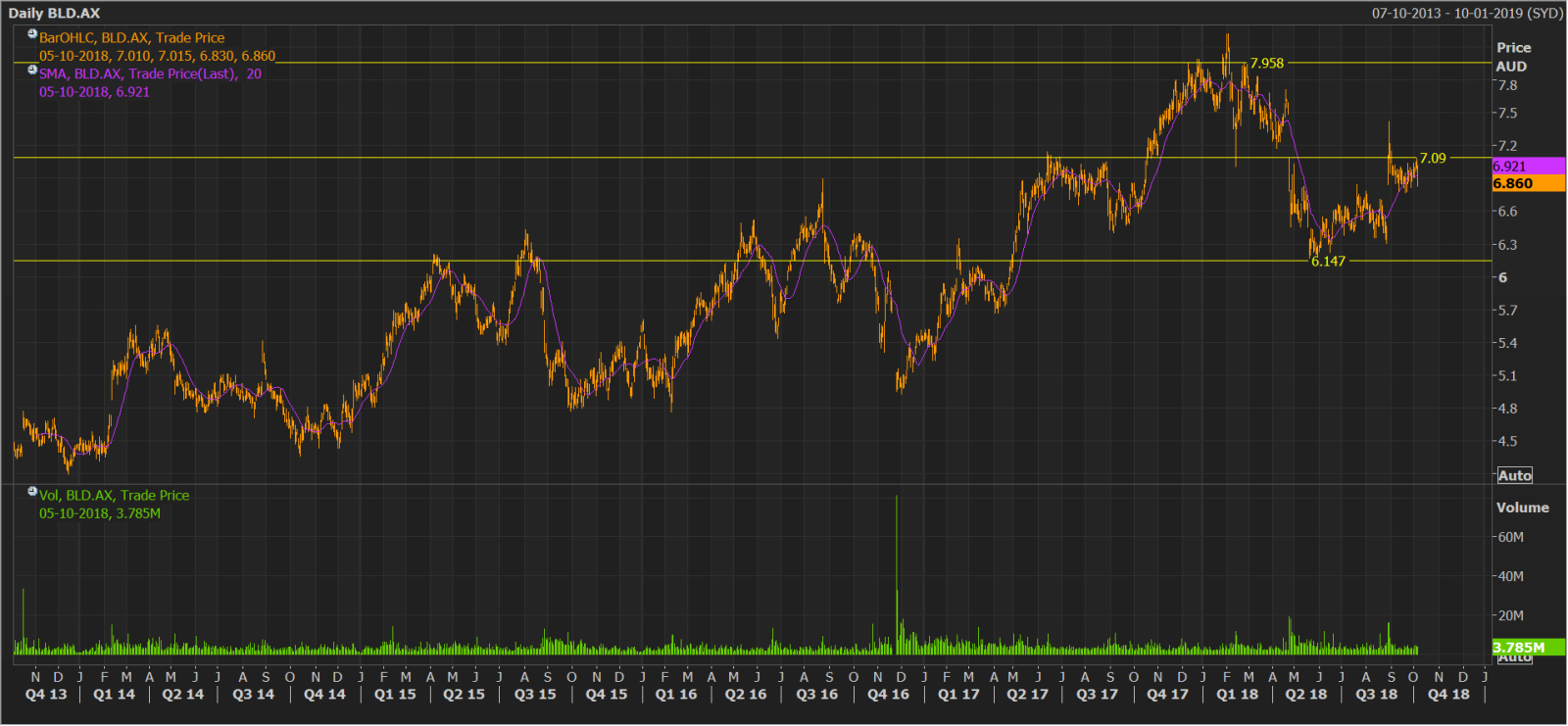The image size is (1568, 726).
Task: Click the Q4 18 quarter label
Action: click(1448, 694)
